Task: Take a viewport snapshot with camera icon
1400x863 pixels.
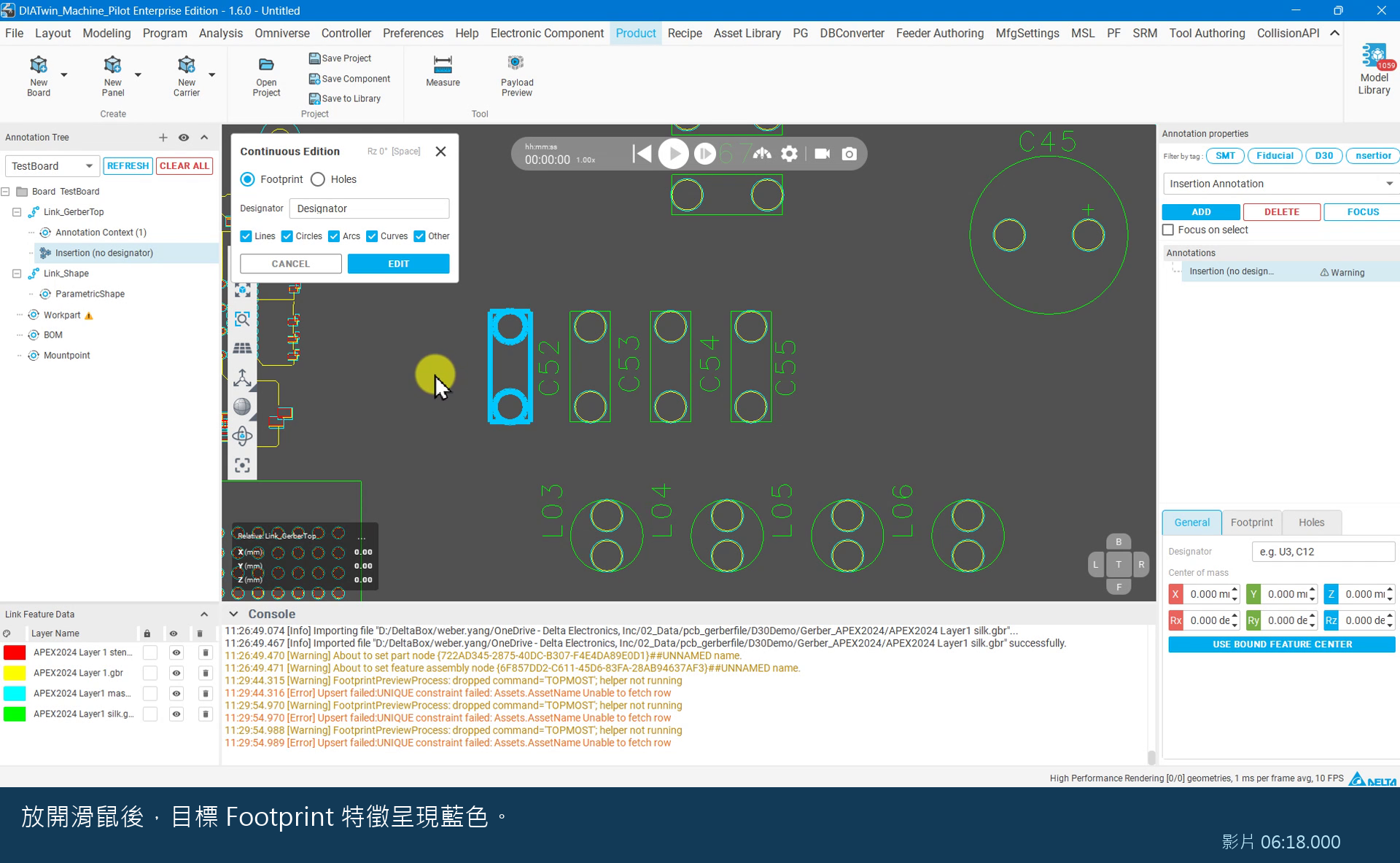Action: pos(849,154)
